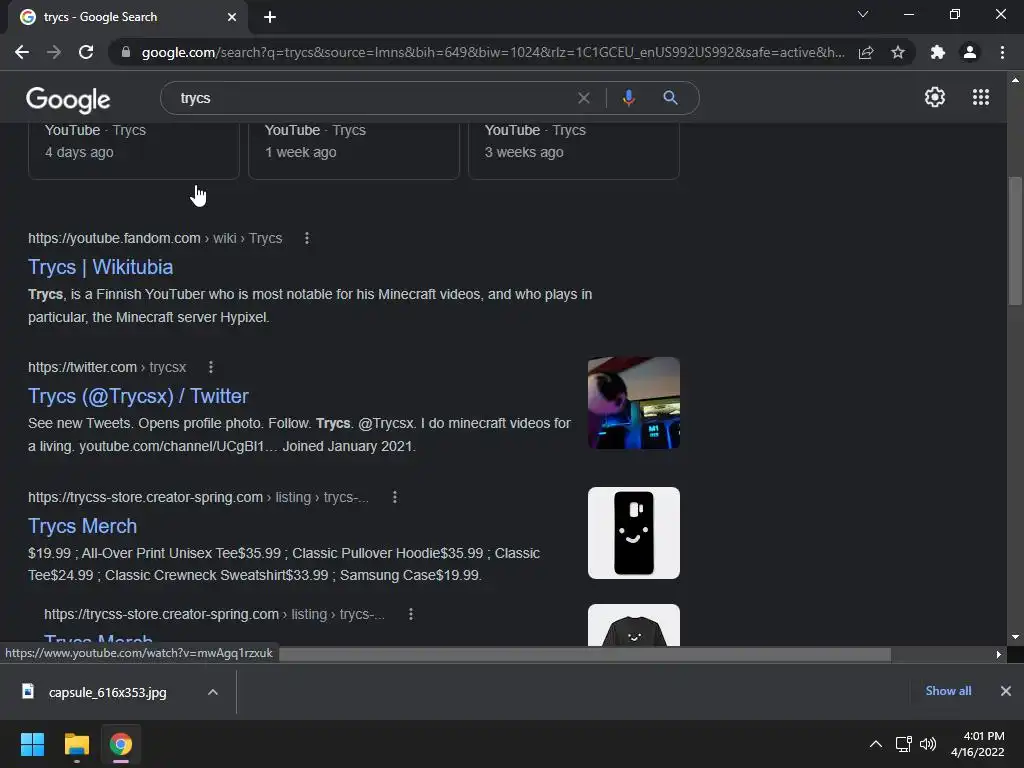Open the clock showing 4:01 PM
The width and height of the screenshot is (1024, 768).
coord(978,744)
